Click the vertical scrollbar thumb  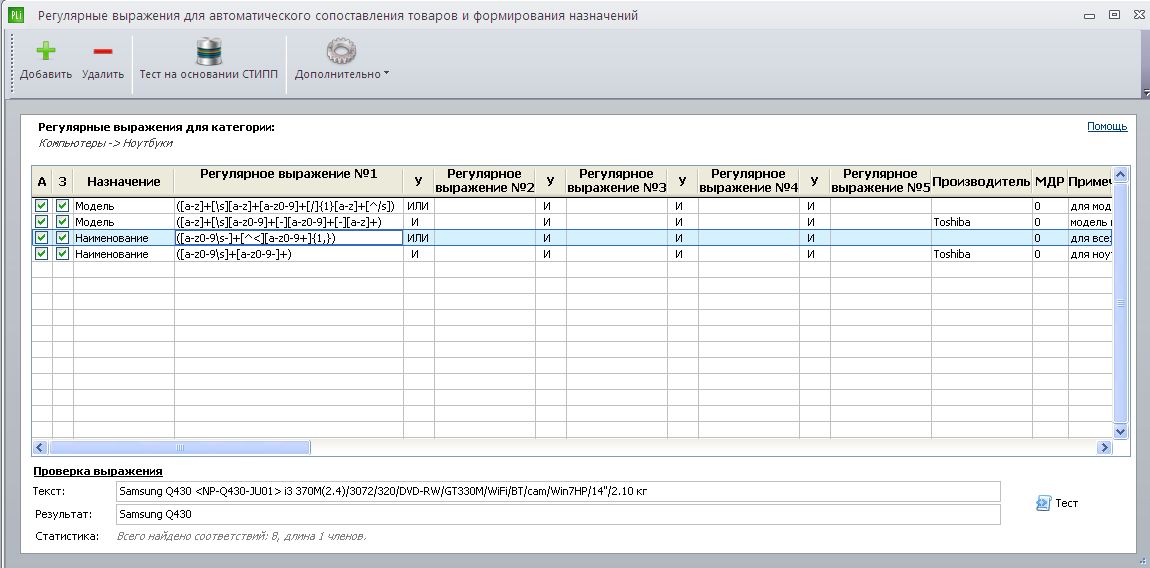[1120, 303]
